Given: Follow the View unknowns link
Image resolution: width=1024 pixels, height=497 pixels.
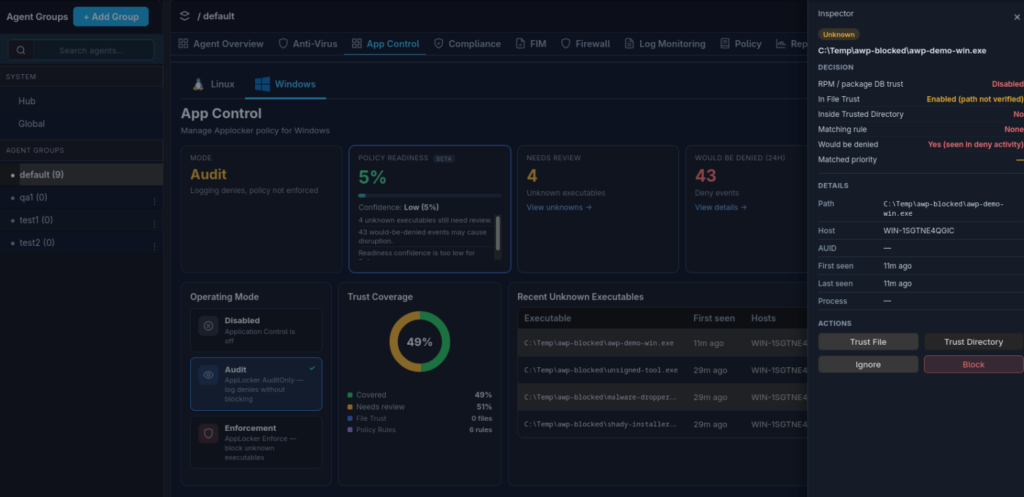Looking at the screenshot, I should (559, 208).
